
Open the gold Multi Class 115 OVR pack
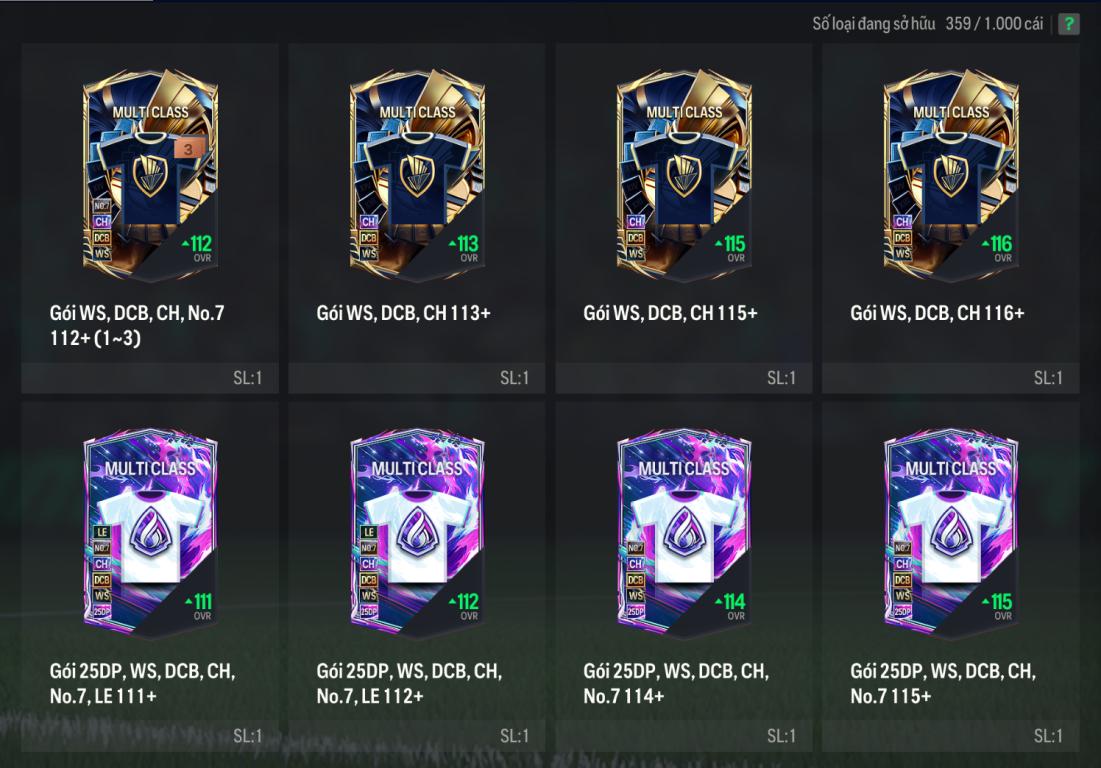684,175
